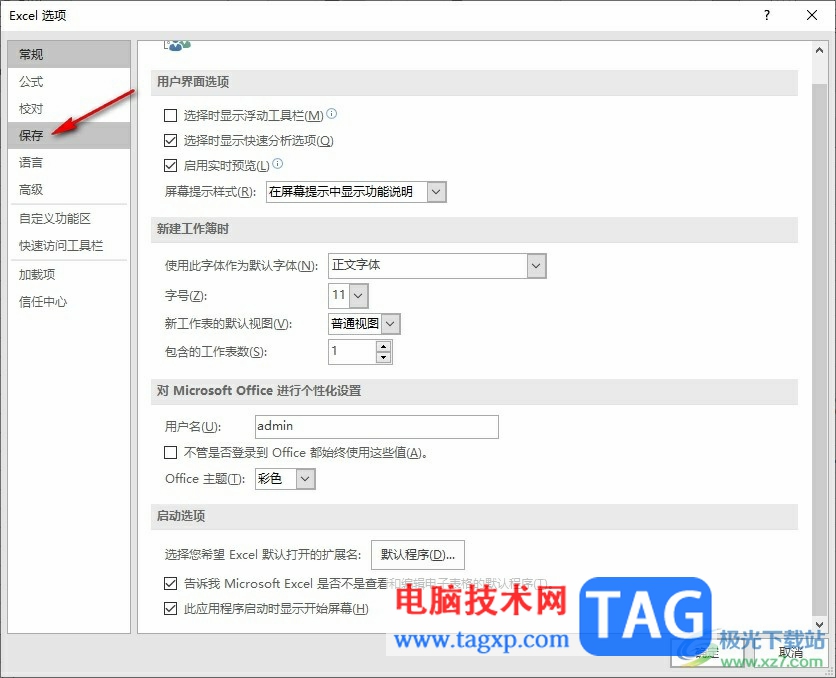Click info icon beside 浮动工具栏 option
Image resolution: width=836 pixels, height=678 pixels.
pos(332,113)
